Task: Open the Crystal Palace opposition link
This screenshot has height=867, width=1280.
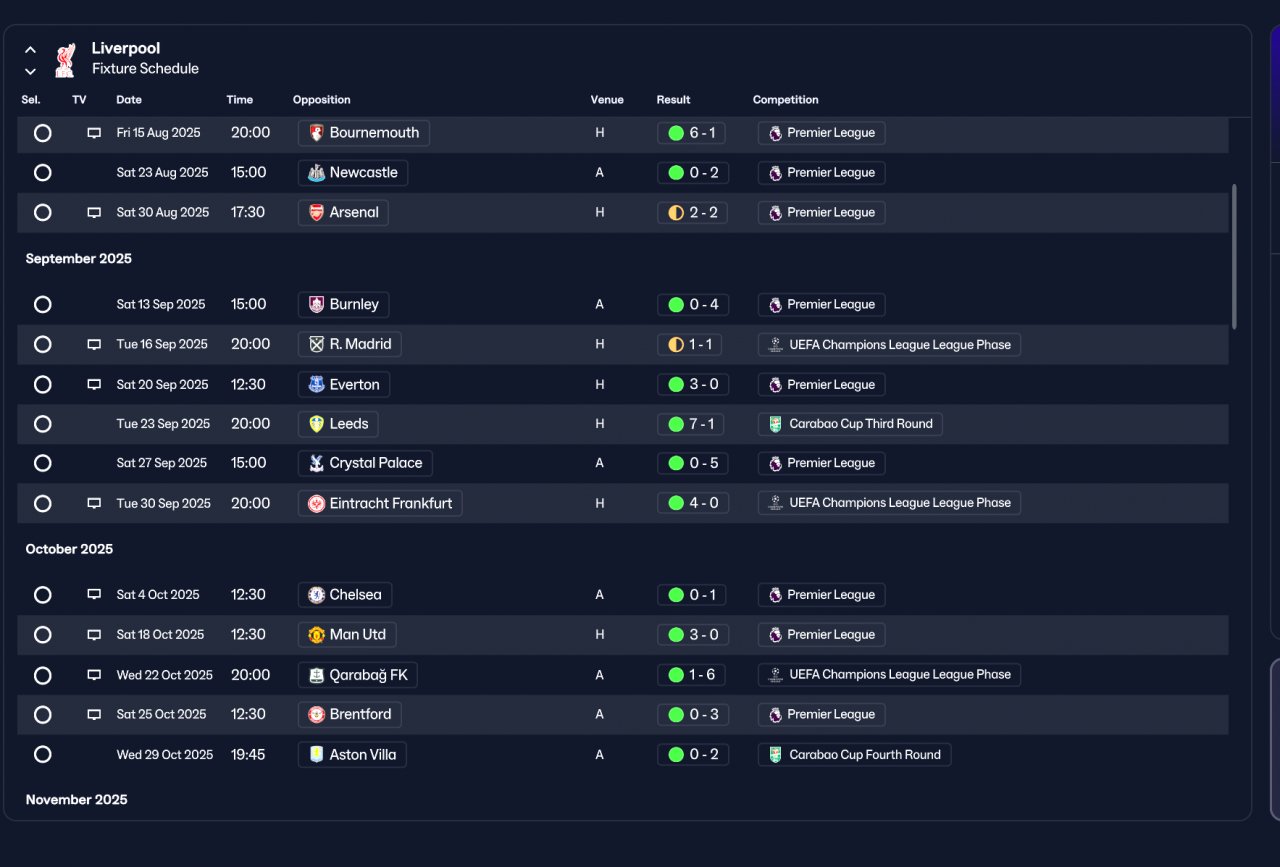Action: click(x=365, y=463)
